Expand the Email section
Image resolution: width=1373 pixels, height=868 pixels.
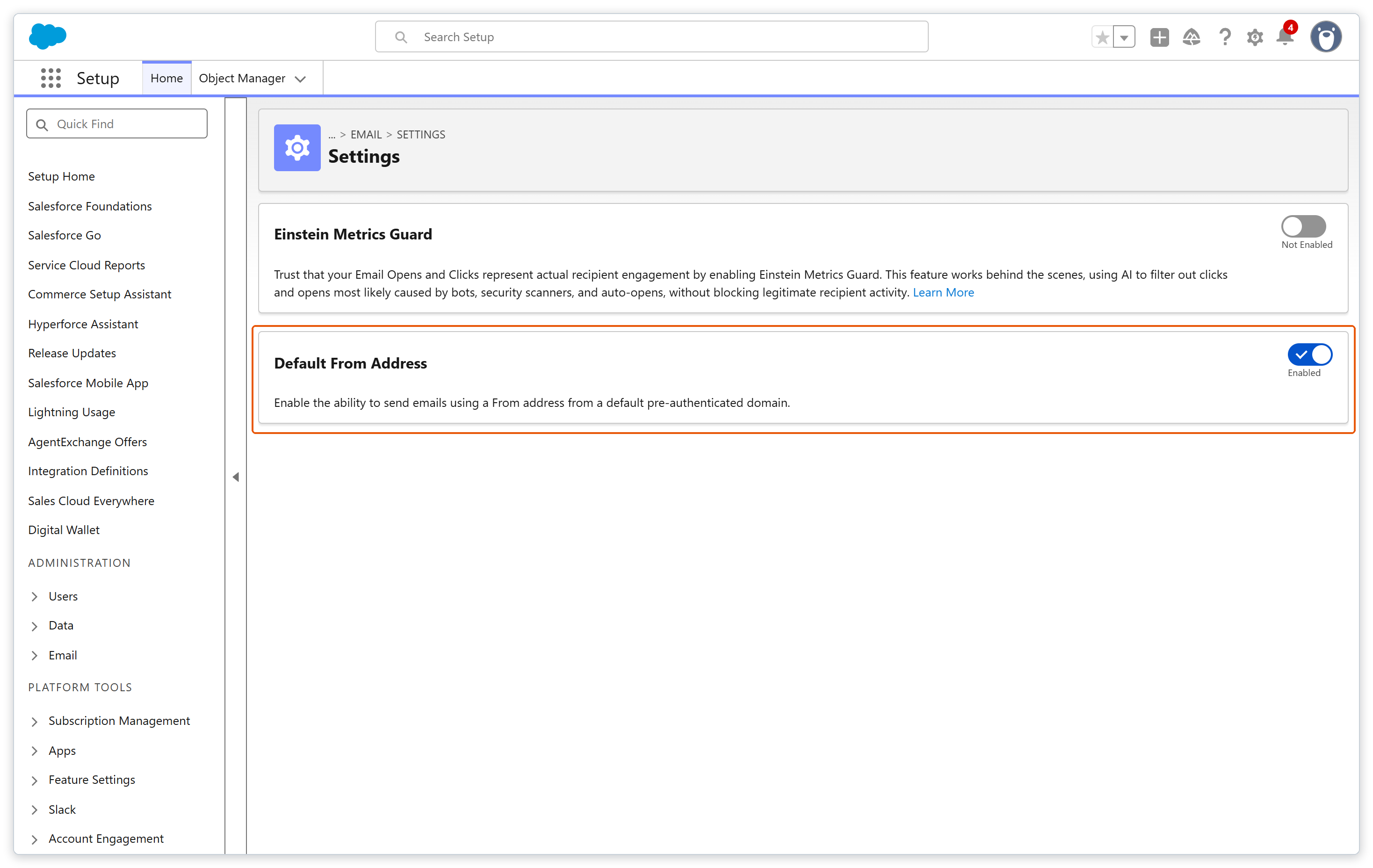click(x=34, y=656)
